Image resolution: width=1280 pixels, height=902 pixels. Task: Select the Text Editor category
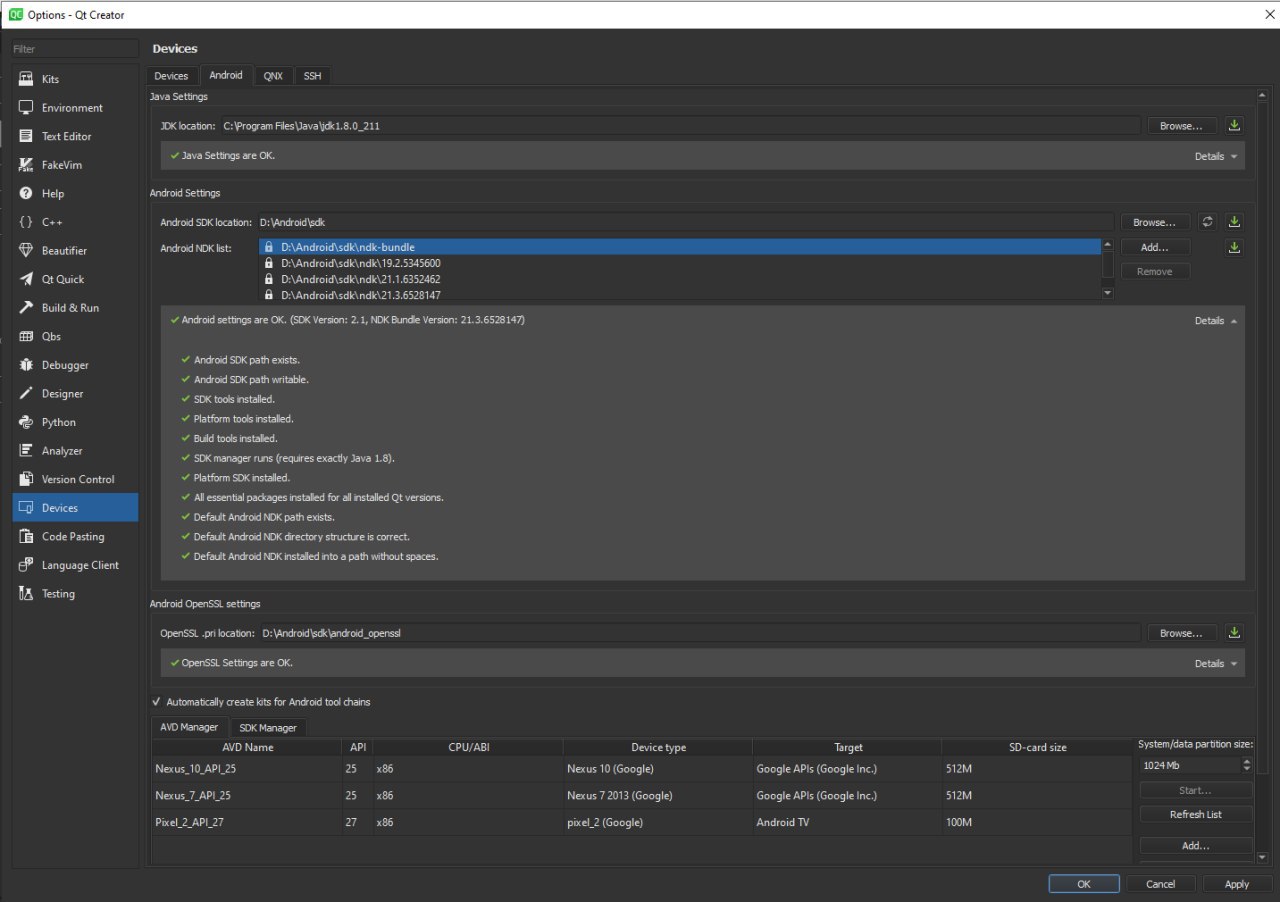[75, 136]
